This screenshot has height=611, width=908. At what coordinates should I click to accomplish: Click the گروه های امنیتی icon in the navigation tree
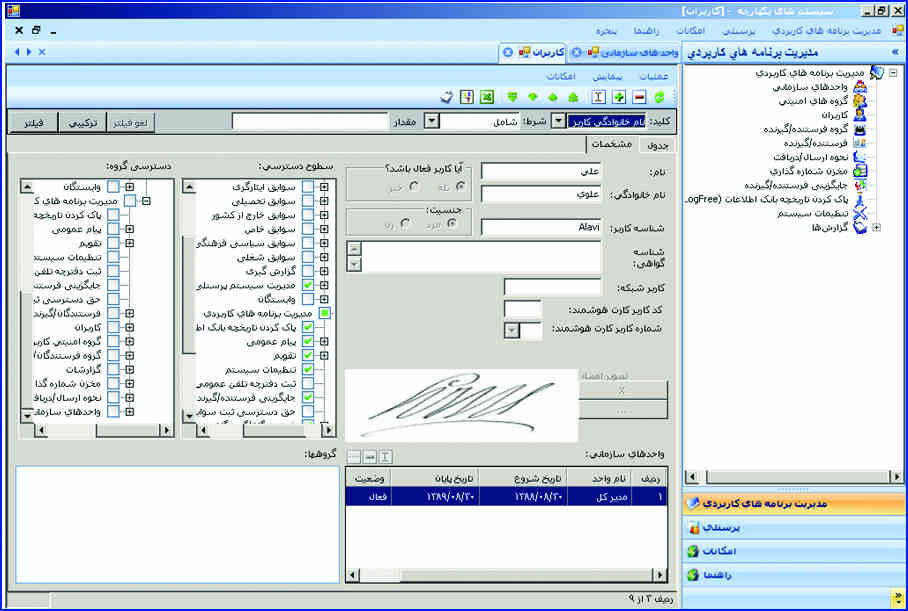click(x=860, y=101)
